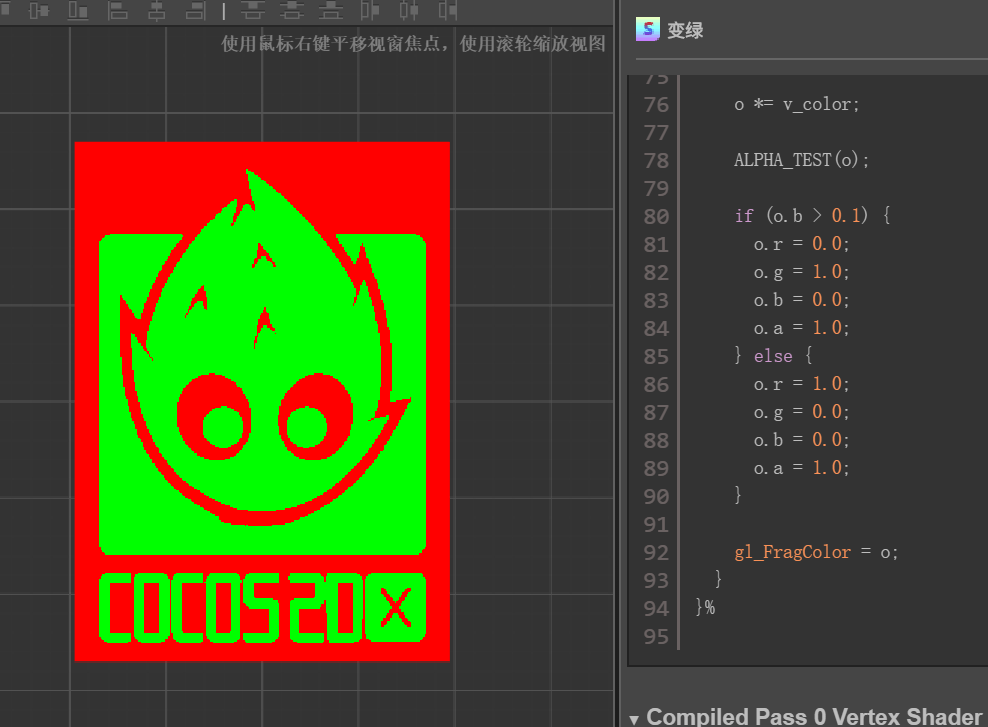
Task: Click 'o.b = 0.0;' on line 88
Action: coord(801,440)
